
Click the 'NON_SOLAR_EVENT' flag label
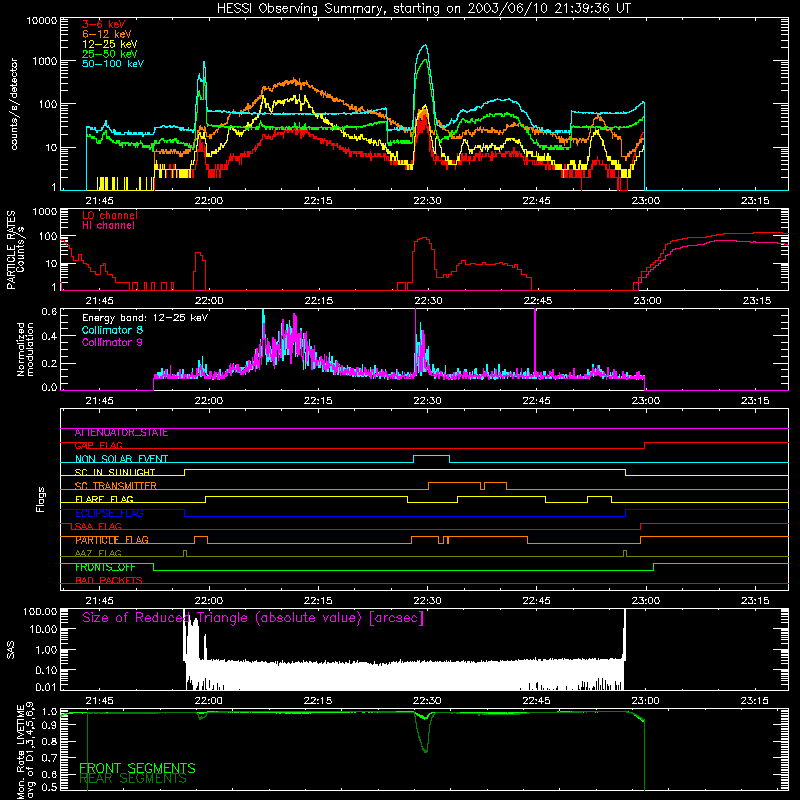[x=121, y=459]
